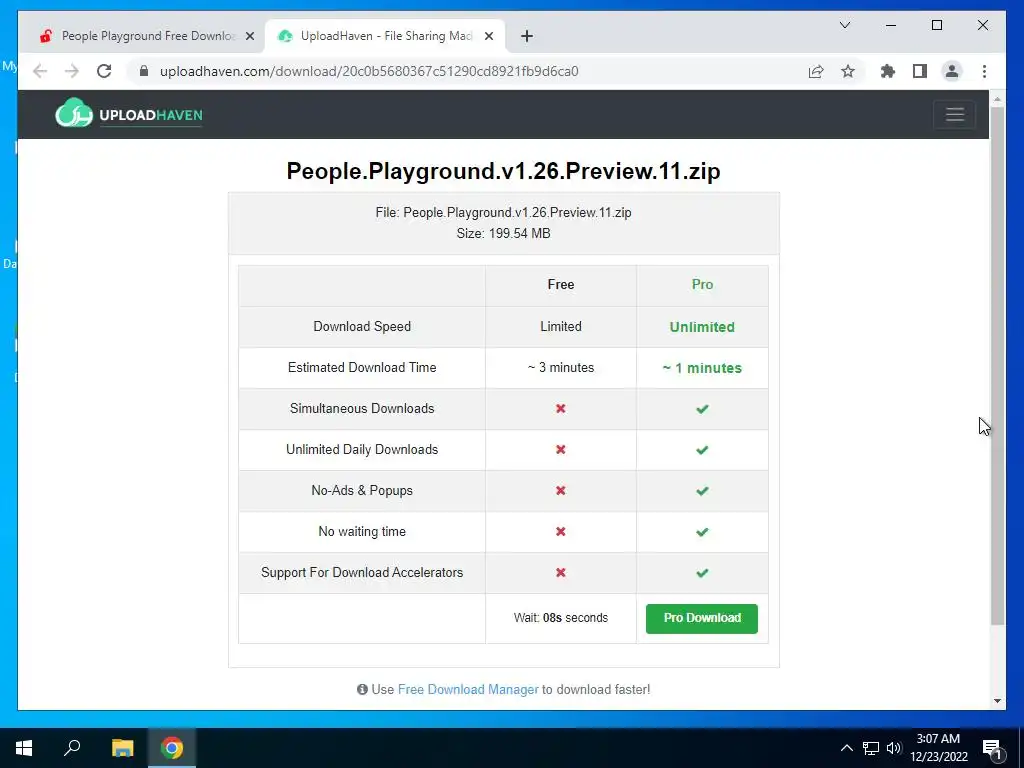Image resolution: width=1024 pixels, height=768 pixels.
Task: Open Chrome's three-dot menu
Action: 984,71
